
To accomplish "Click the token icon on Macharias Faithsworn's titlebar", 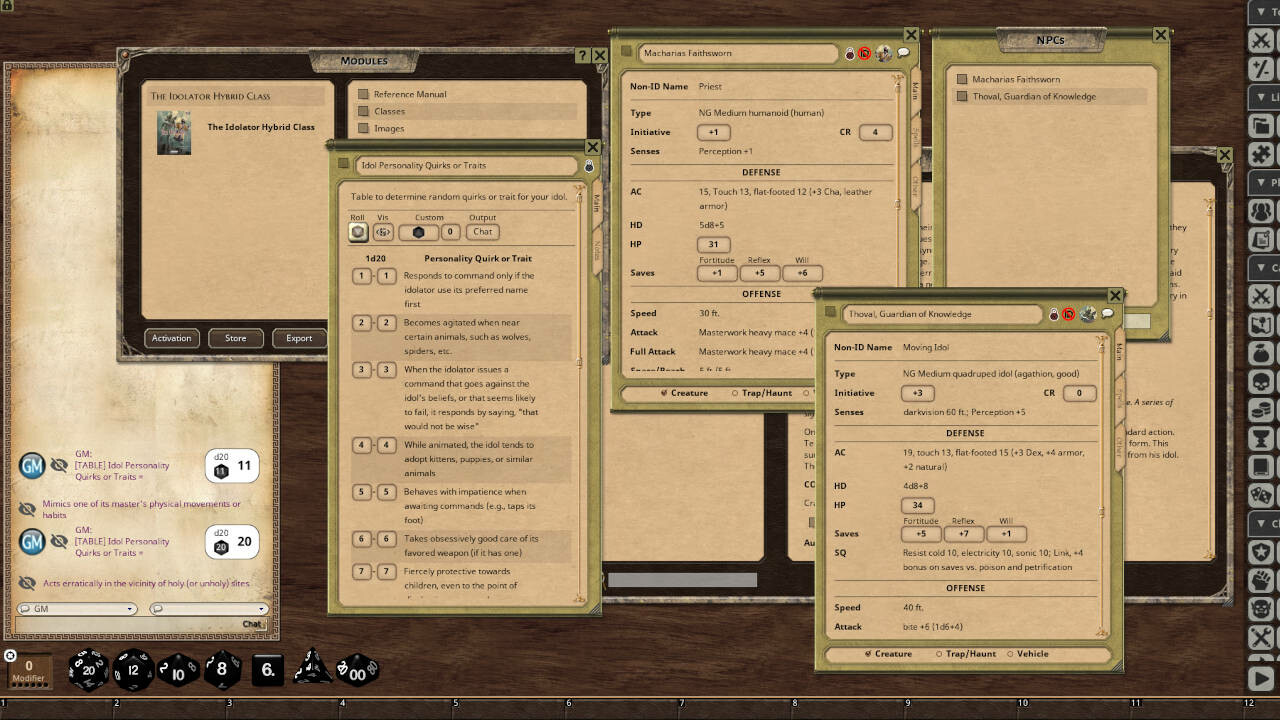I will 883,53.
